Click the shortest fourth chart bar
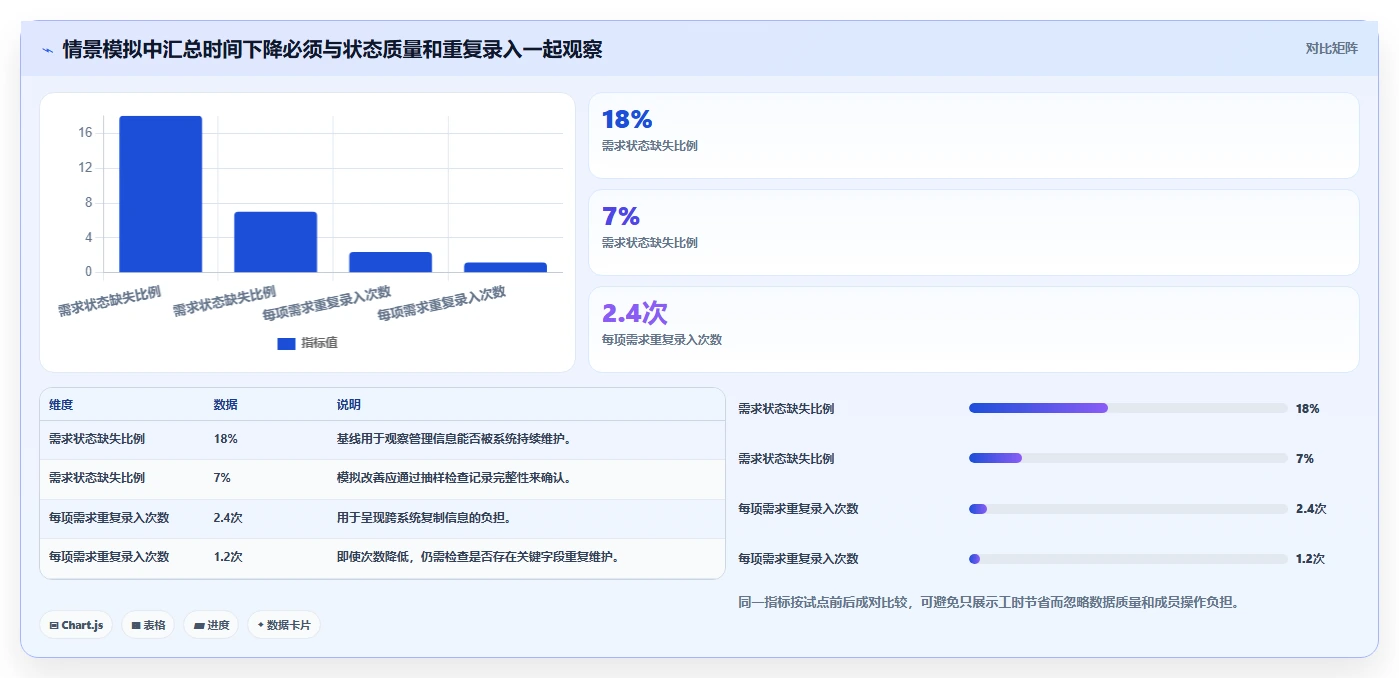This screenshot has width=1399, height=678. pos(505,267)
